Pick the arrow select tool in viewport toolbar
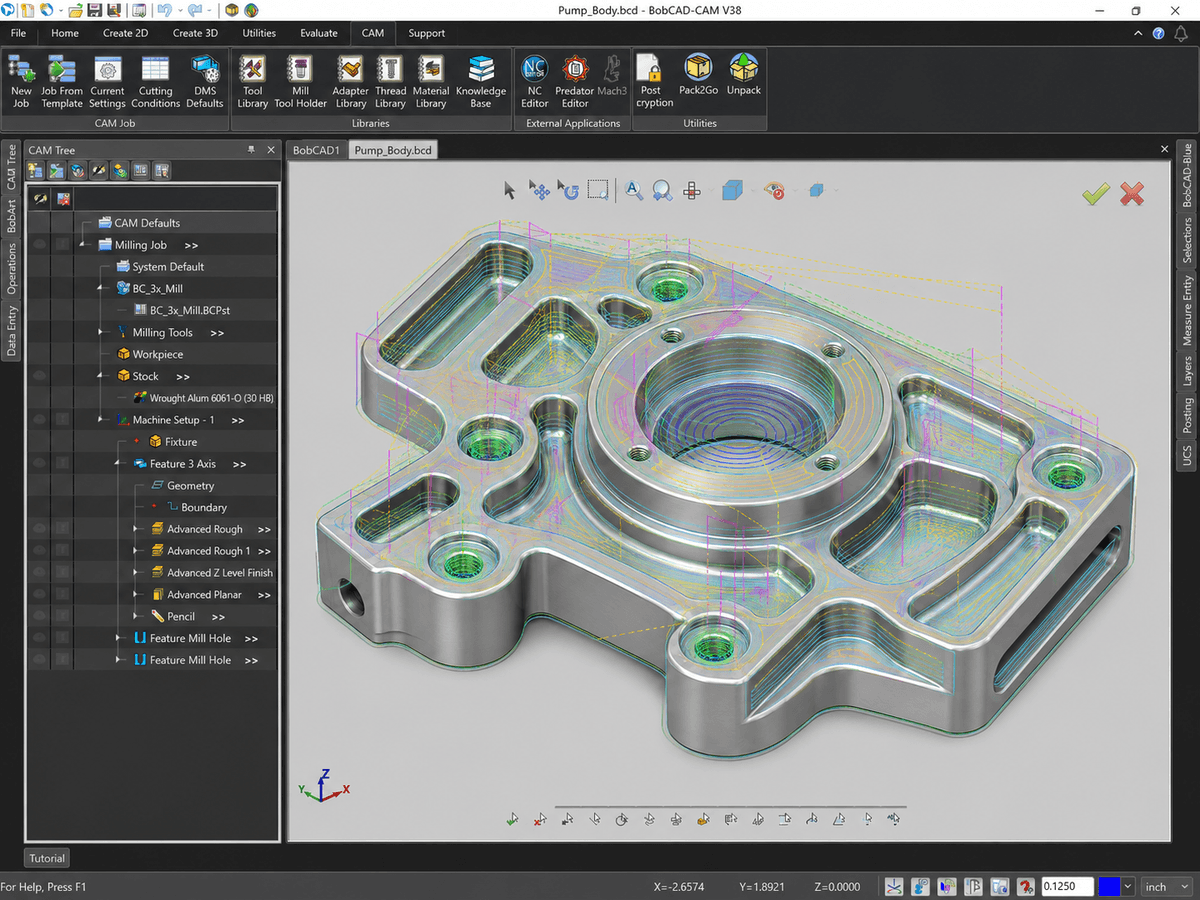The height and width of the screenshot is (900, 1200). (510, 189)
